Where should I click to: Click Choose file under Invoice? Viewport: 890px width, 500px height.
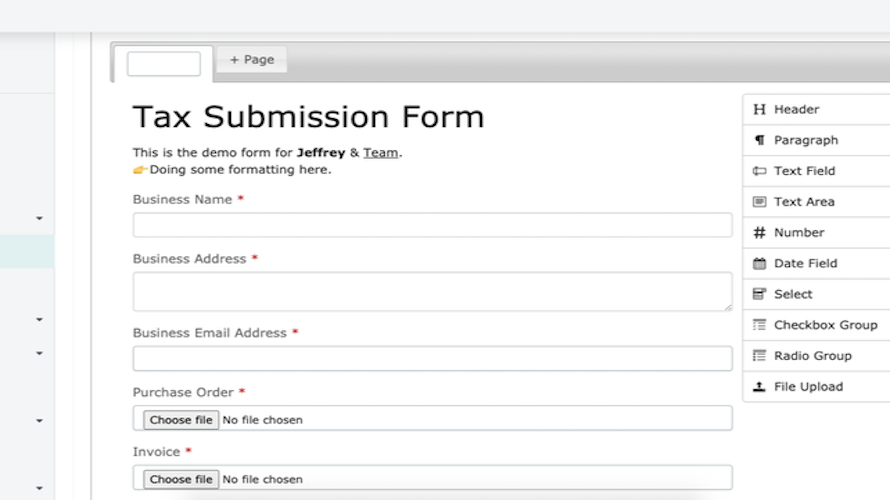(181, 480)
